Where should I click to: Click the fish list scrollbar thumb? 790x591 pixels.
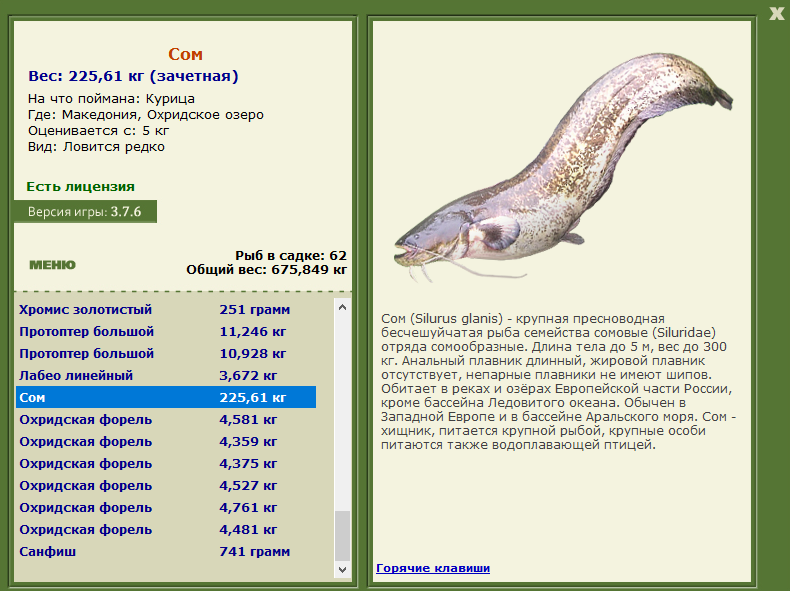(343, 536)
